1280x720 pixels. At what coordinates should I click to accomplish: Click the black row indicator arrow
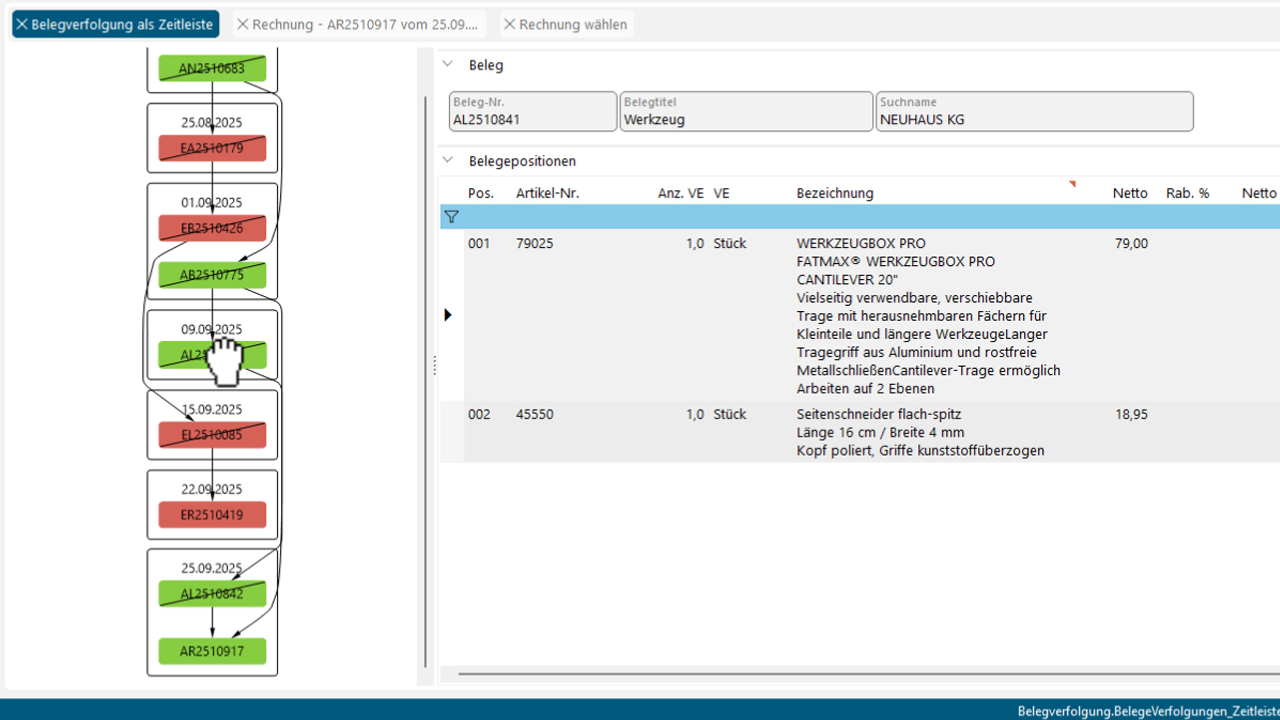click(448, 315)
